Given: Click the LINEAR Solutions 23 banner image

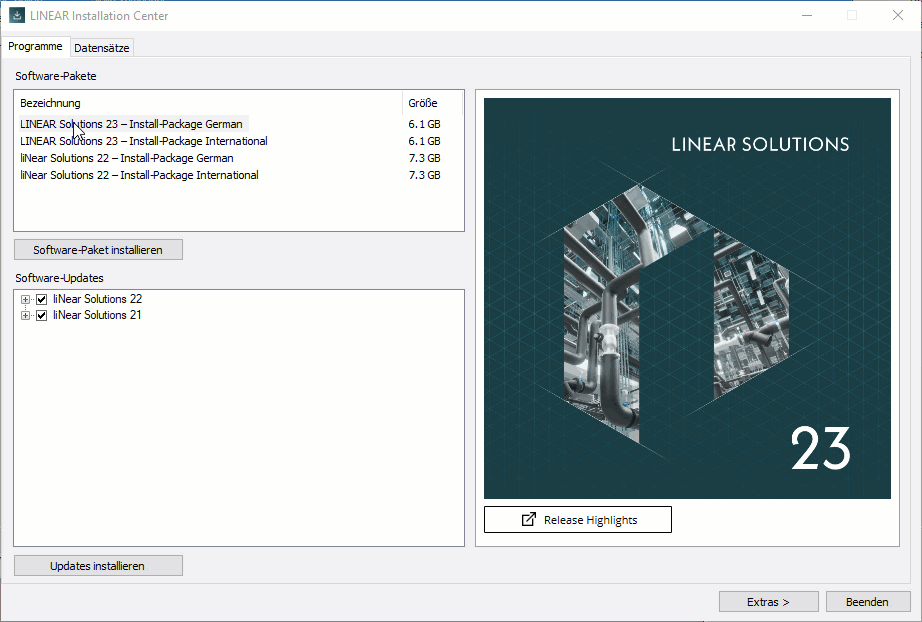Looking at the screenshot, I should [687, 298].
